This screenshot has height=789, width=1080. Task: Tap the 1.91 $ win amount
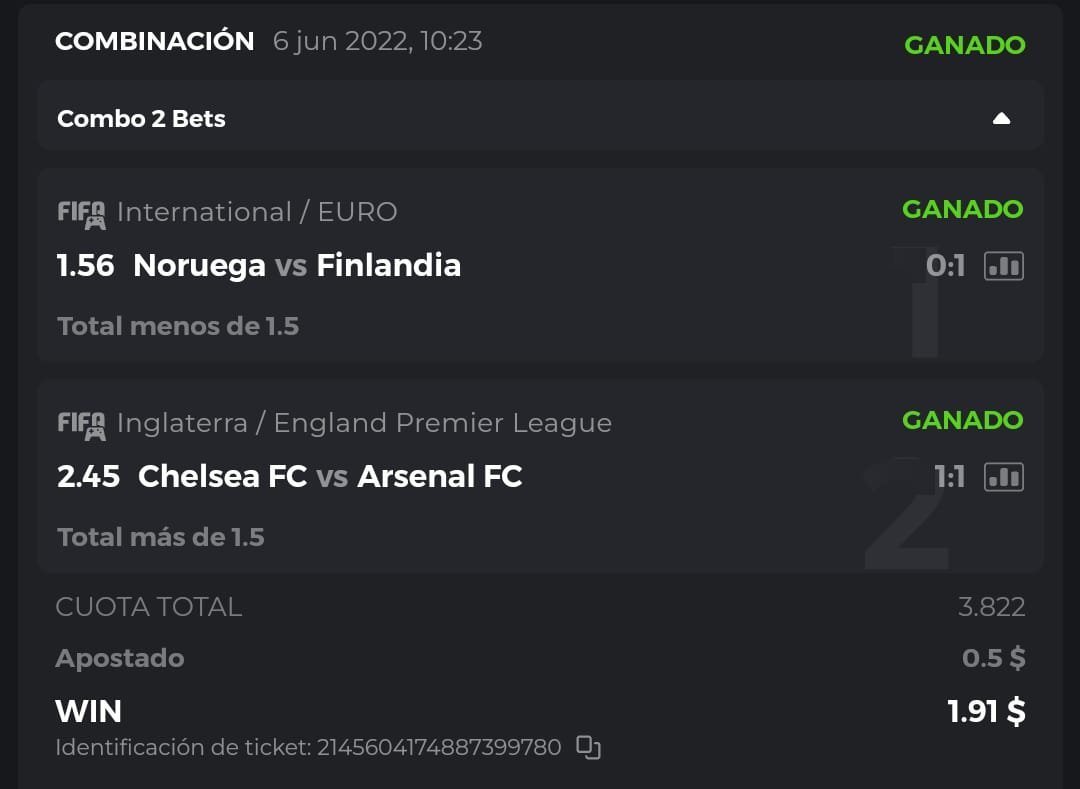point(986,711)
